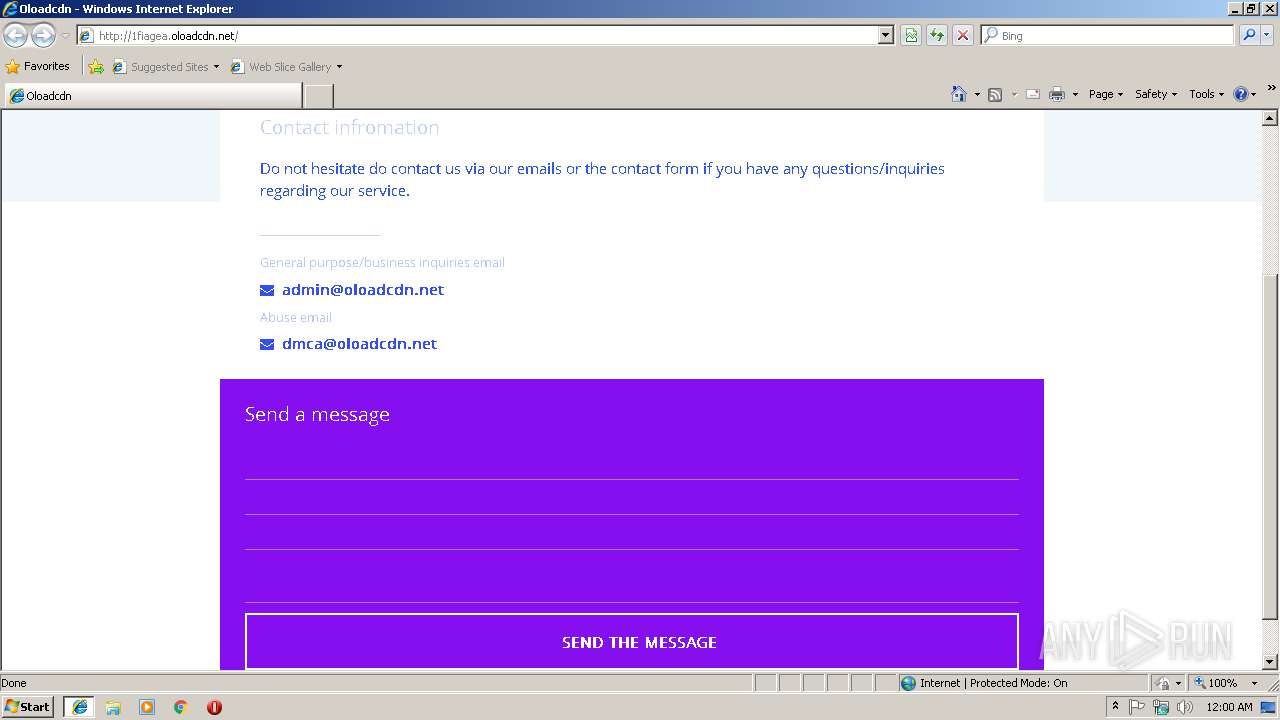This screenshot has height=720, width=1280.
Task: Select the Oloadcdn tab
Action: [152, 96]
